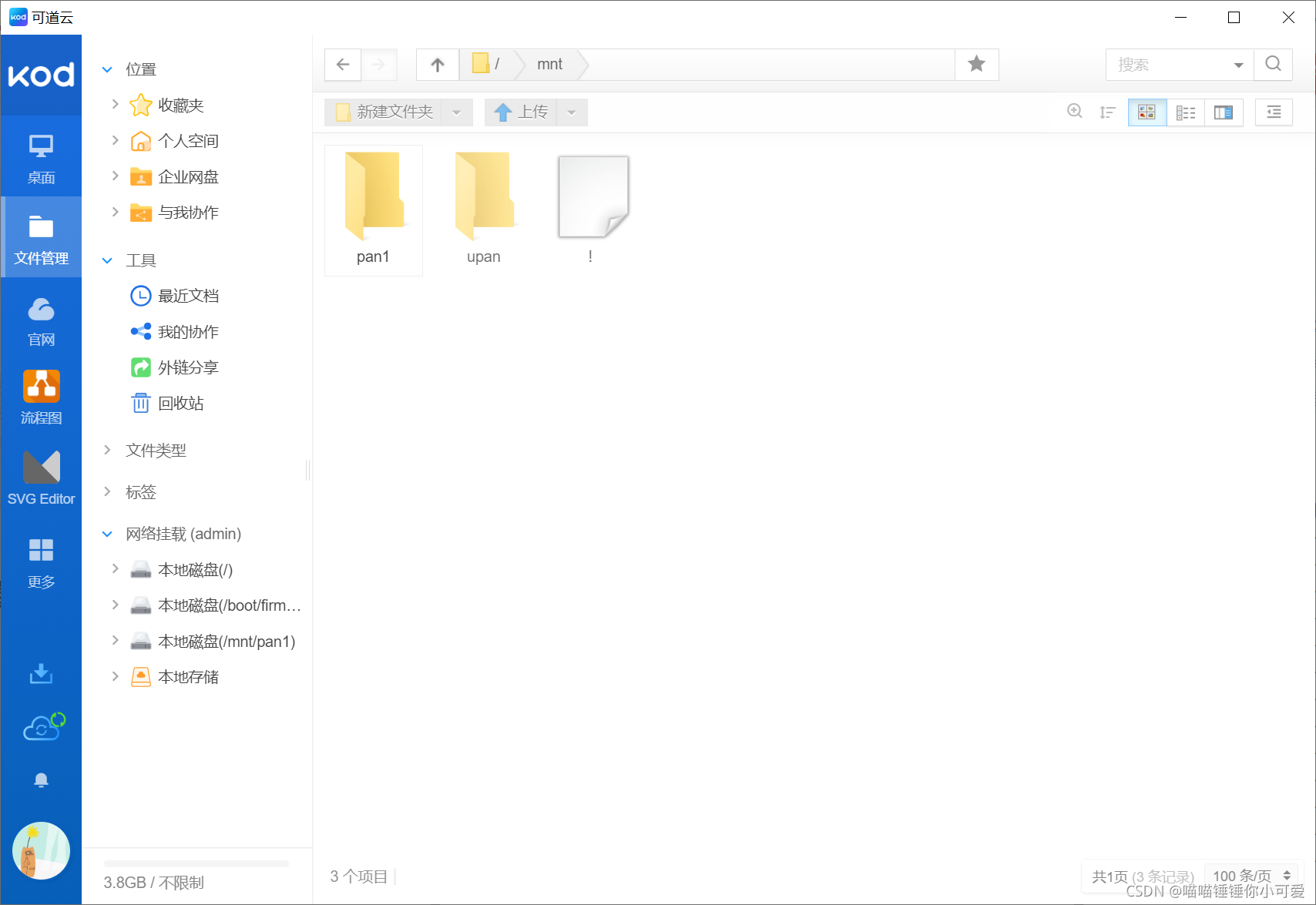1316x905 pixels.
Task: Expand the 收藏夹 favorites tree node
Action: [x=115, y=105]
